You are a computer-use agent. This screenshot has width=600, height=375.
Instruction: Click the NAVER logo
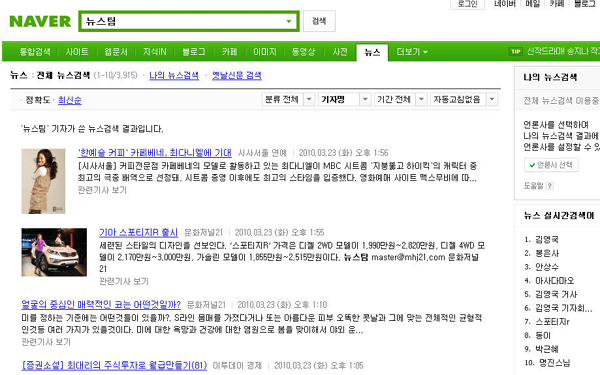pos(40,21)
